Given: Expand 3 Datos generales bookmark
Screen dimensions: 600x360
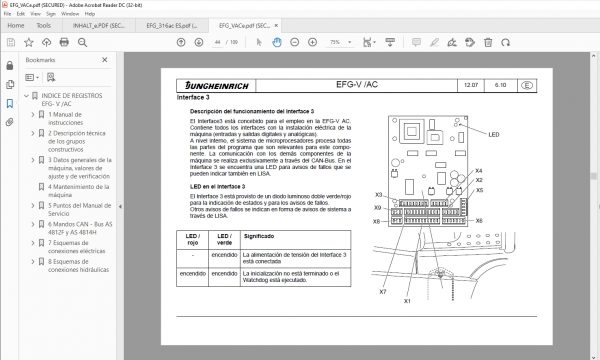Looking at the screenshot, I should (x=33, y=160).
